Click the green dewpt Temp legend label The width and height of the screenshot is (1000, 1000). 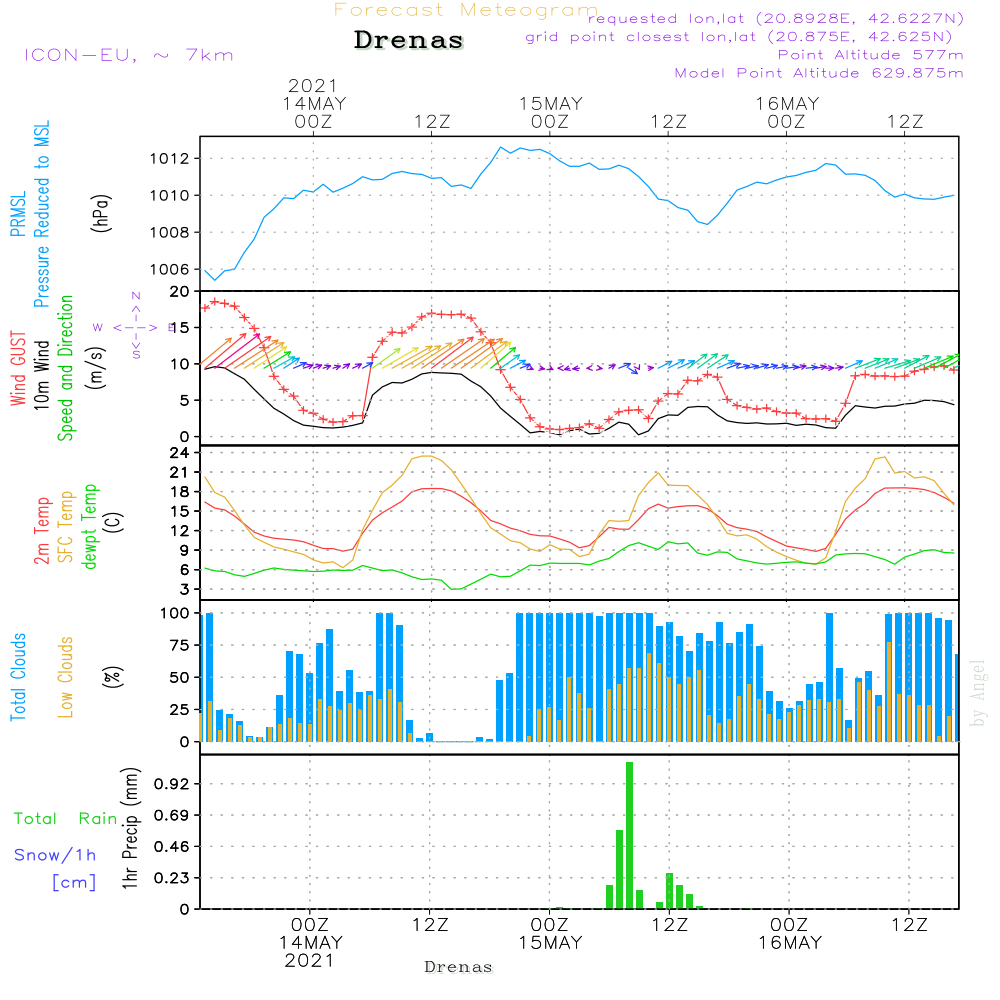pos(89,526)
